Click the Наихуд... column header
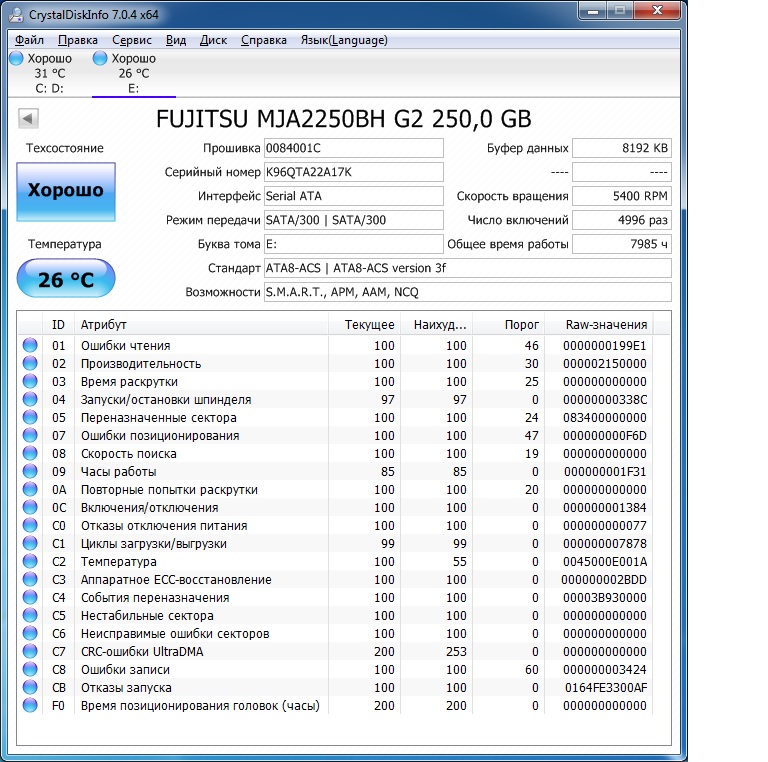This screenshot has width=768, height=762. point(436,325)
